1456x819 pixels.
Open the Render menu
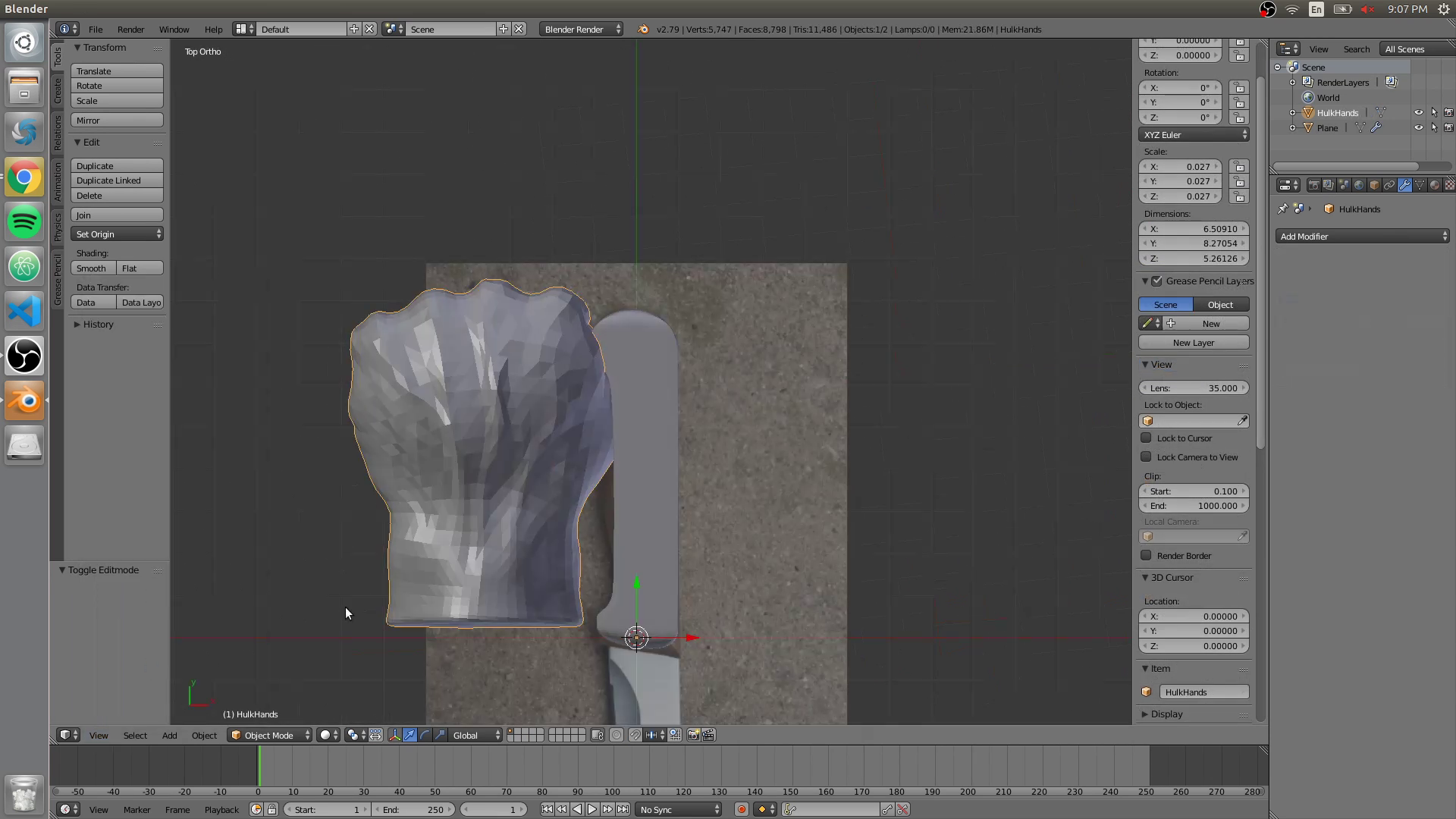(x=130, y=30)
